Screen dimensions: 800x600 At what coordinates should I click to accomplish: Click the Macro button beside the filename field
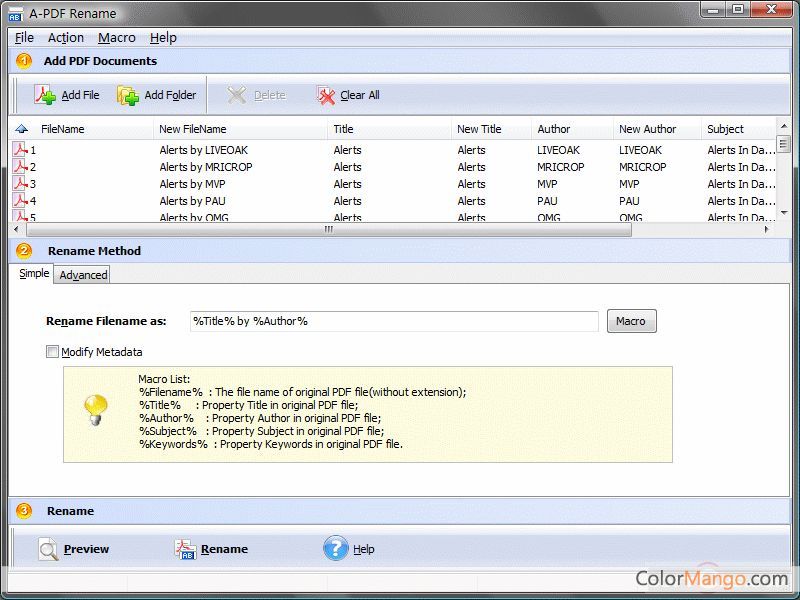pos(632,321)
